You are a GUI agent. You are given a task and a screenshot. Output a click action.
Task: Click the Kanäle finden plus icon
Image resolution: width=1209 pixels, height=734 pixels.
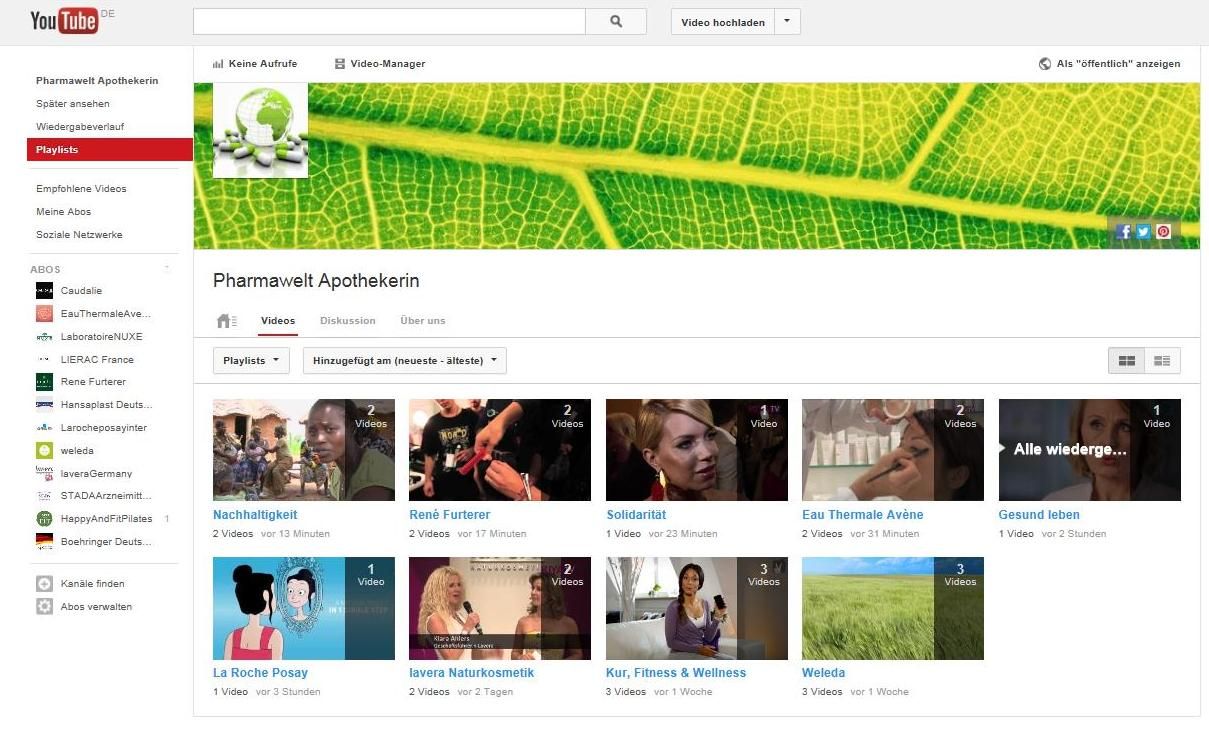tap(44, 584)
